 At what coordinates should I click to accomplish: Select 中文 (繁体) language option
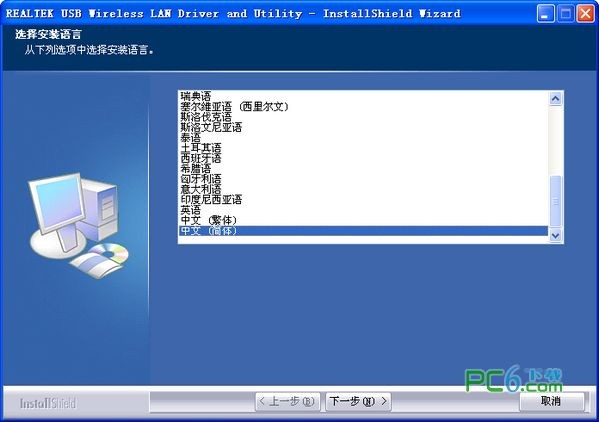364,220
